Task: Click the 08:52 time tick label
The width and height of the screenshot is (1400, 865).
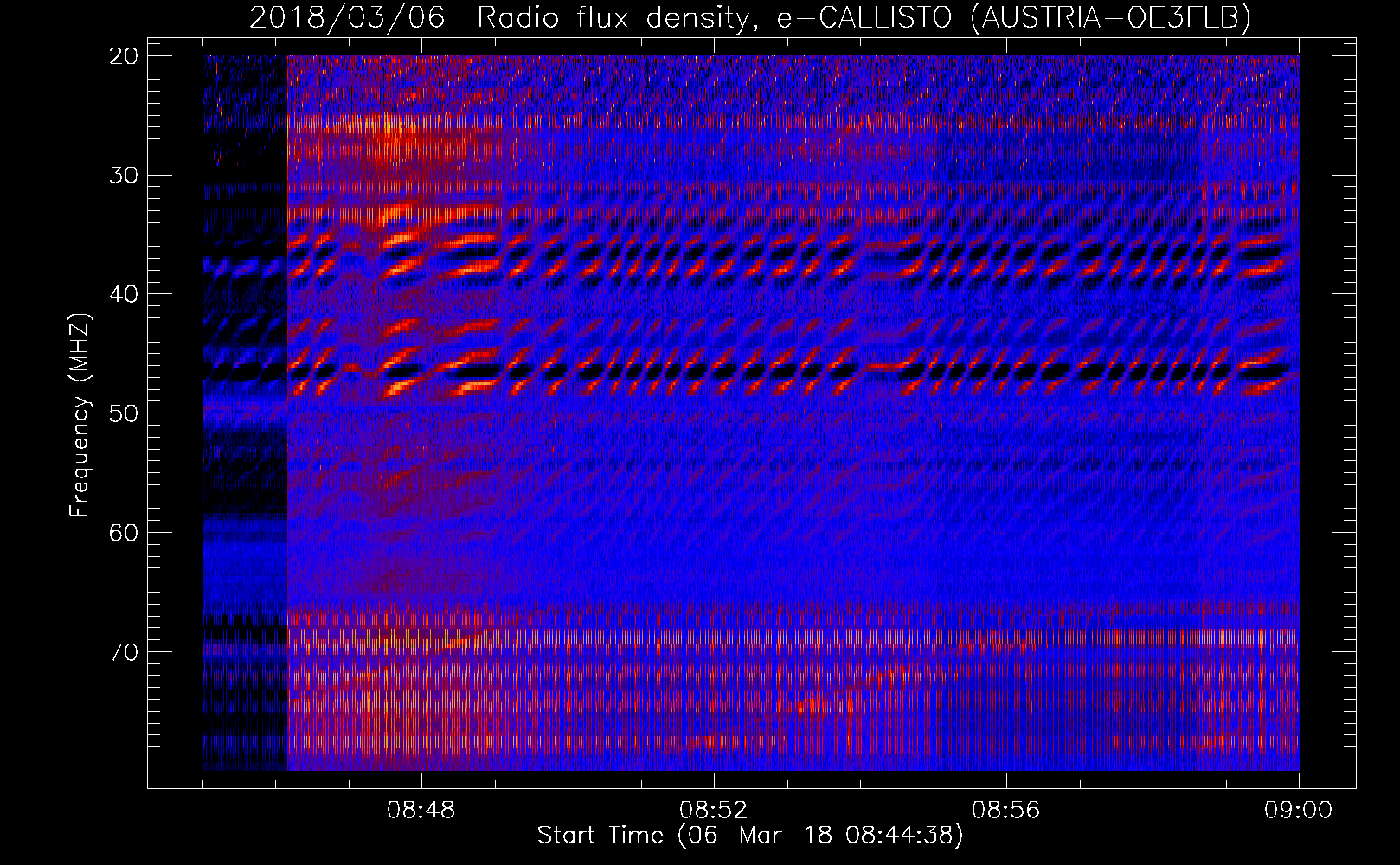Action: tap(714, 811)
